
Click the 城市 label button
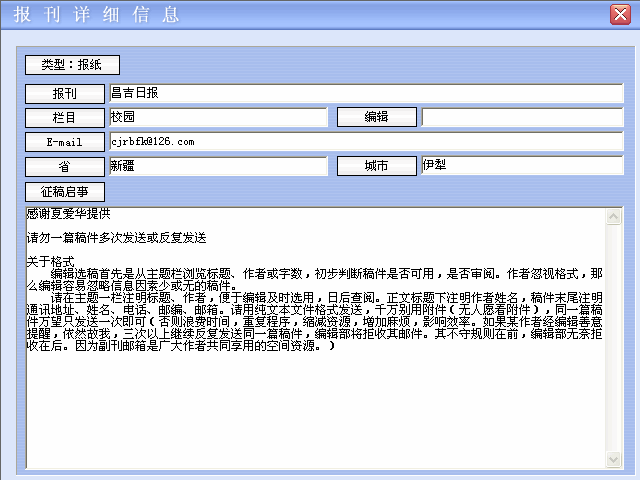click(377, 166)
